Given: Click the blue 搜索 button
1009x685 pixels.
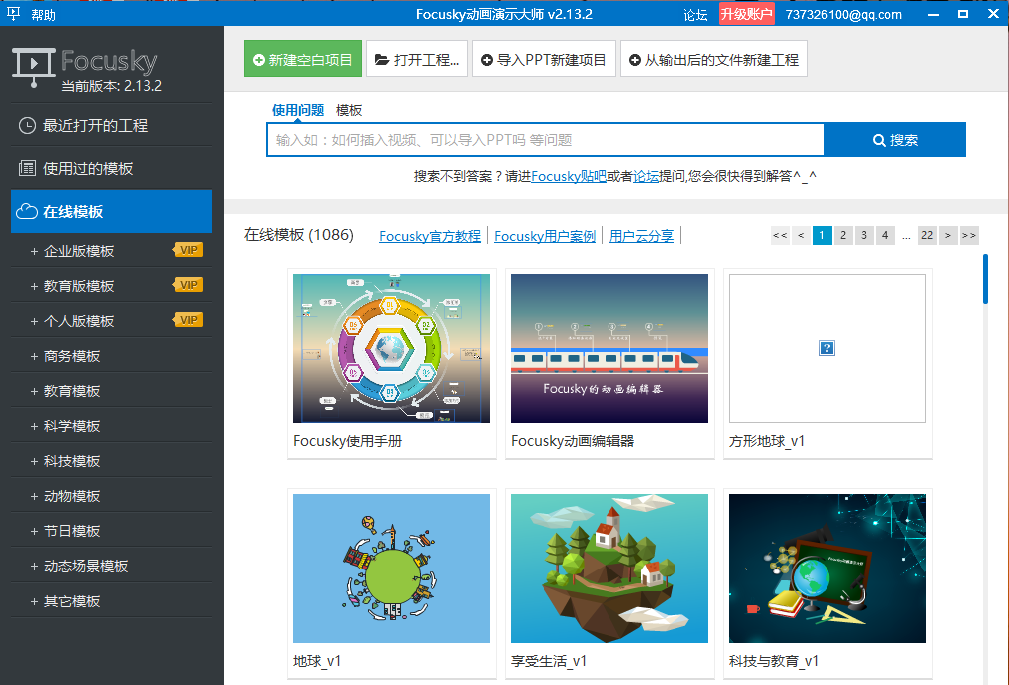Looking at the screenshot, I should coord(894,140).
